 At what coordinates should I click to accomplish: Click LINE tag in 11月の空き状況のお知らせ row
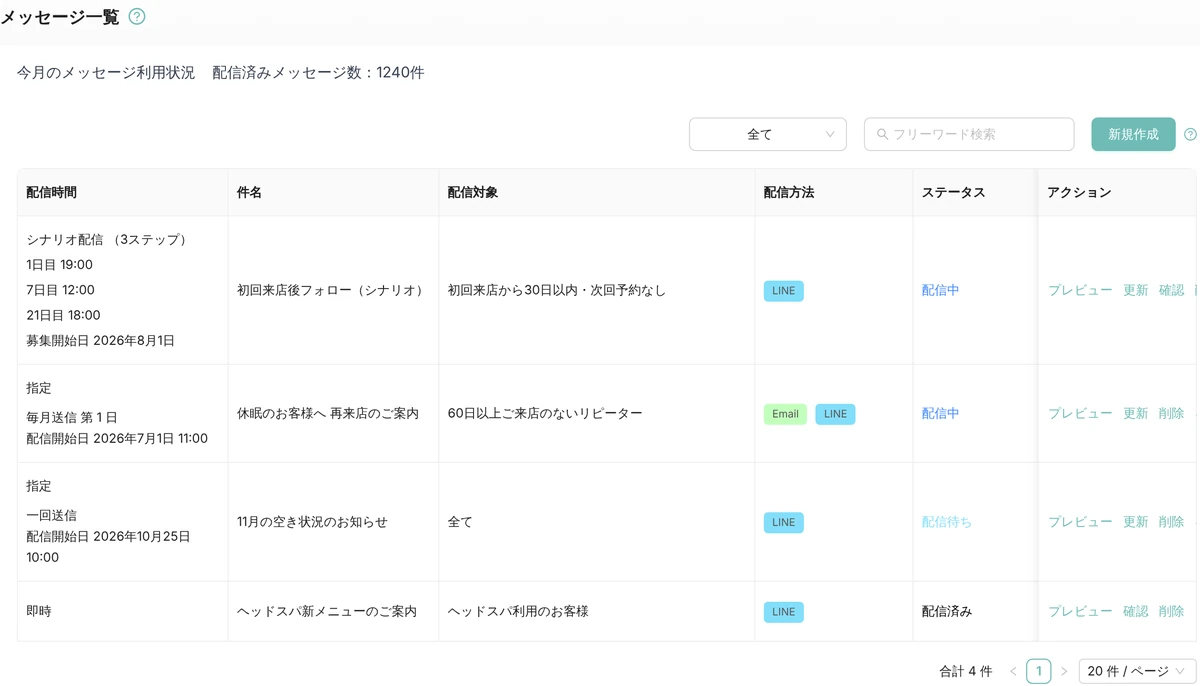coord(784,522)
